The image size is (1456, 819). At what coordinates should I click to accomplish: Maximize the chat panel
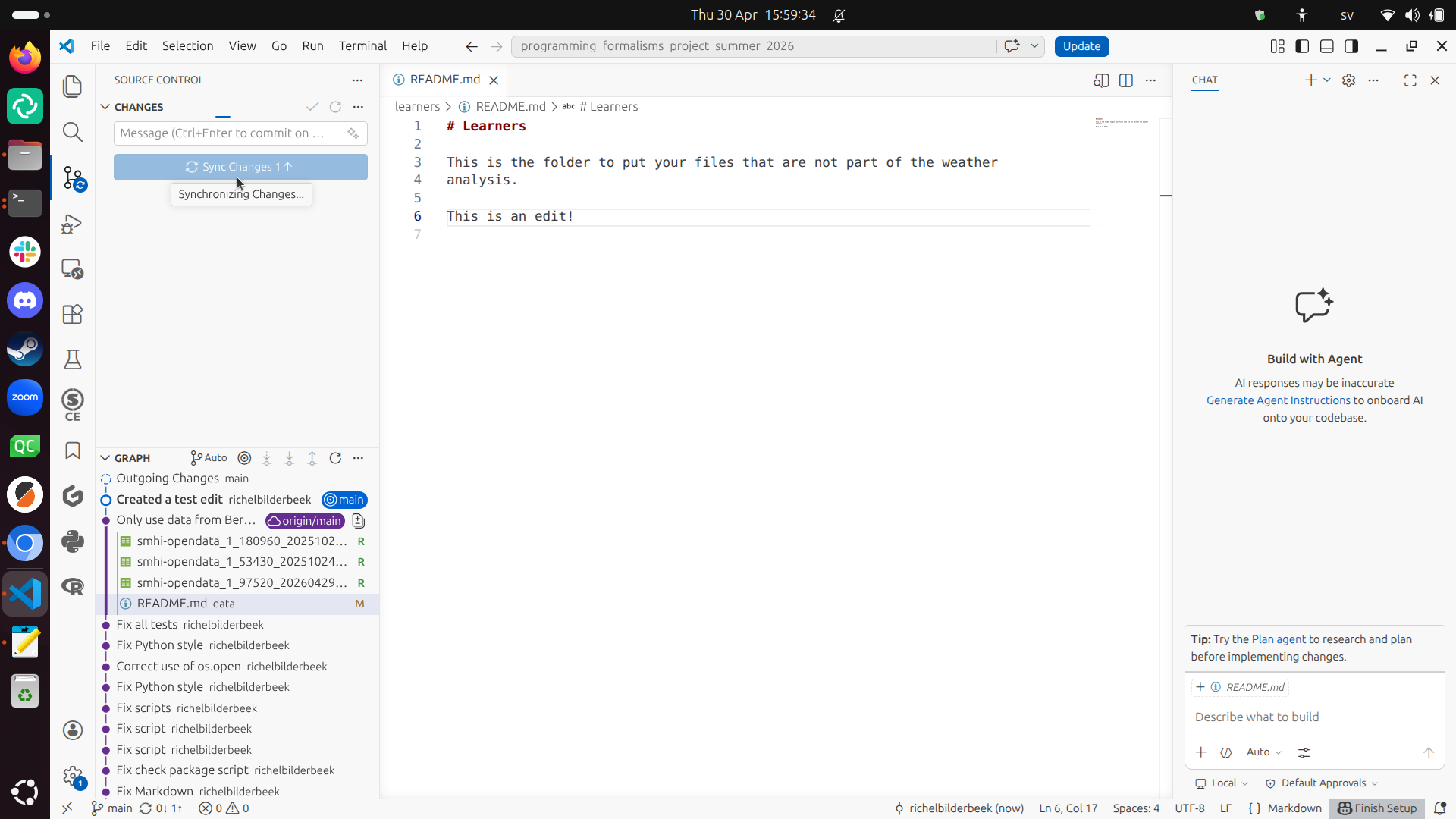(x=1410, y=80)
